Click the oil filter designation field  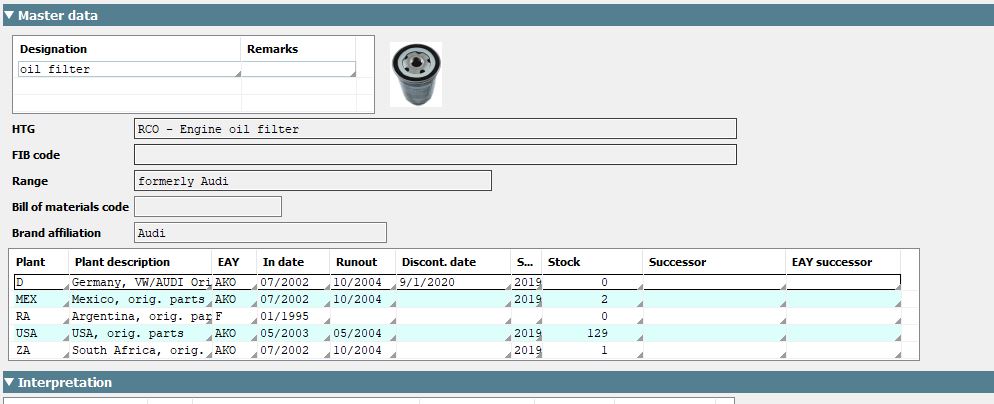[130, 70]
